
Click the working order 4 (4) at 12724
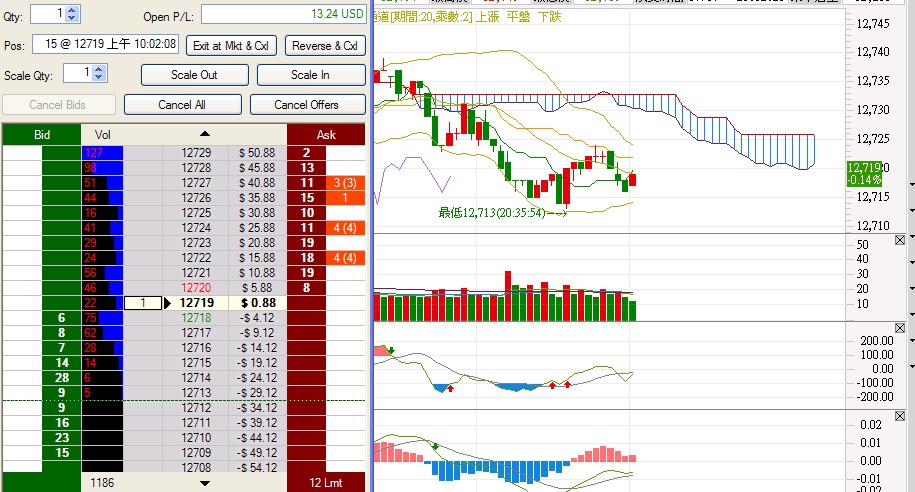345,228
